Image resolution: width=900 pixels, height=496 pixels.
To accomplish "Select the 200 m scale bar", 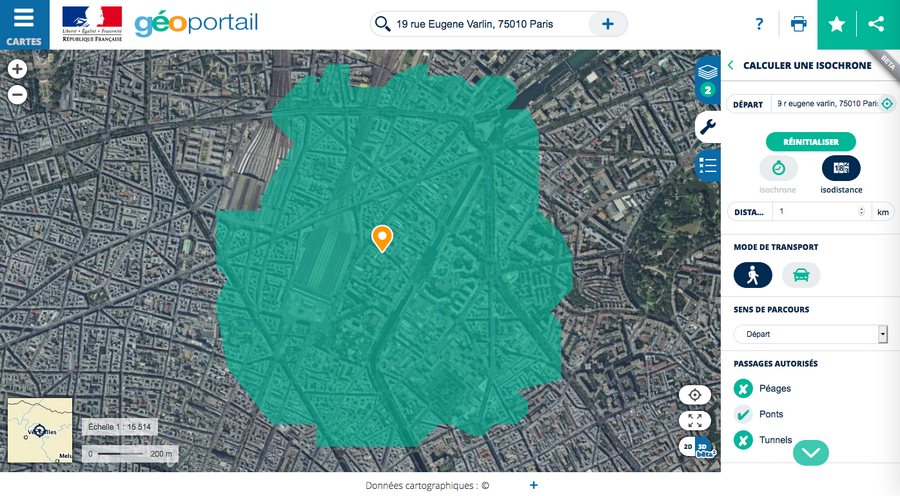I will point(130,454).
